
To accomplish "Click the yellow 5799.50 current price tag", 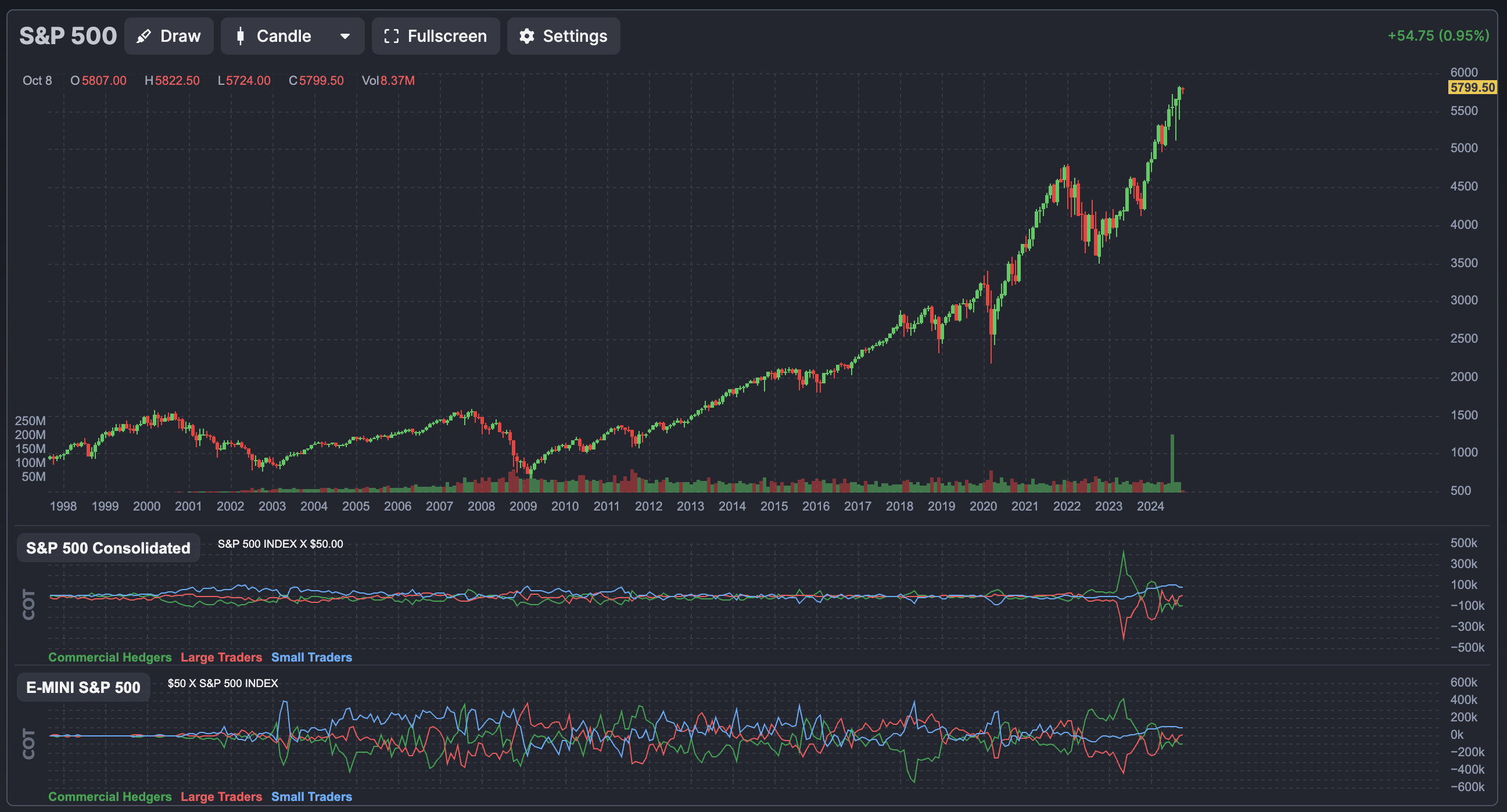I will tap(1472, 88).
